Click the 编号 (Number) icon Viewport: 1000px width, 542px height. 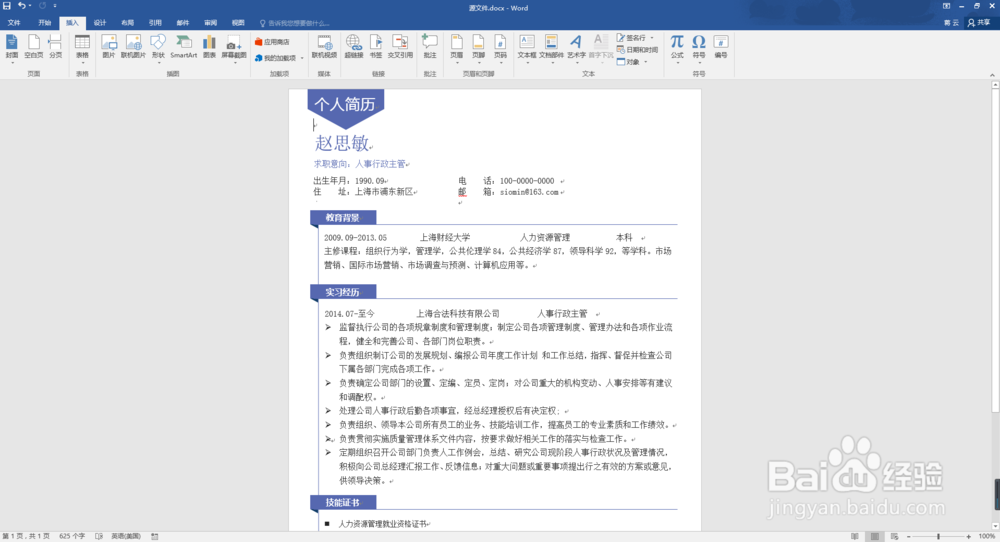pyautogui.click(x=721, y=47)
